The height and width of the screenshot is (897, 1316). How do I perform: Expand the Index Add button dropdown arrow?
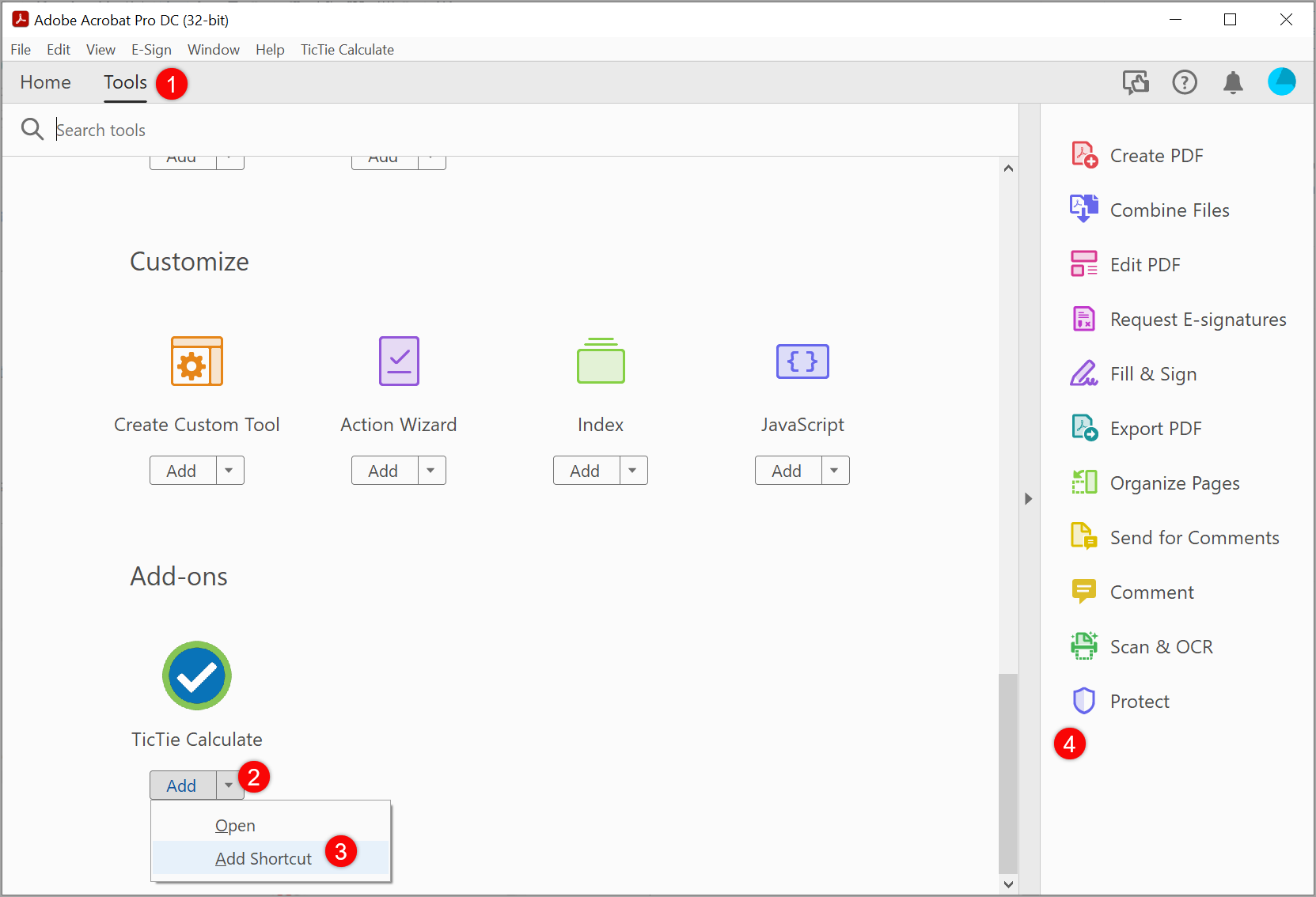click(x=633, y=471)
